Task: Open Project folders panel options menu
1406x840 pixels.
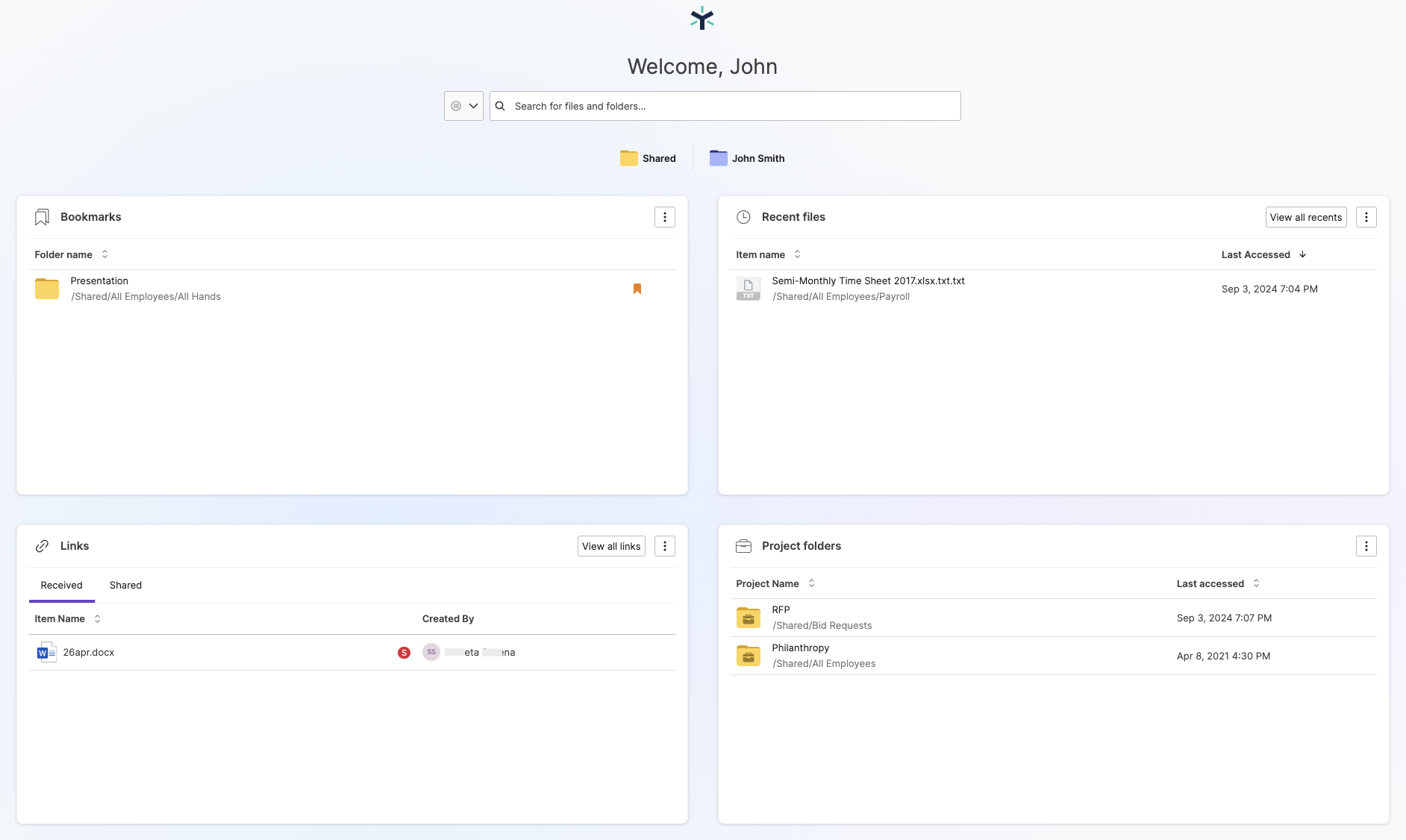Action: [x=1366, y=546]
